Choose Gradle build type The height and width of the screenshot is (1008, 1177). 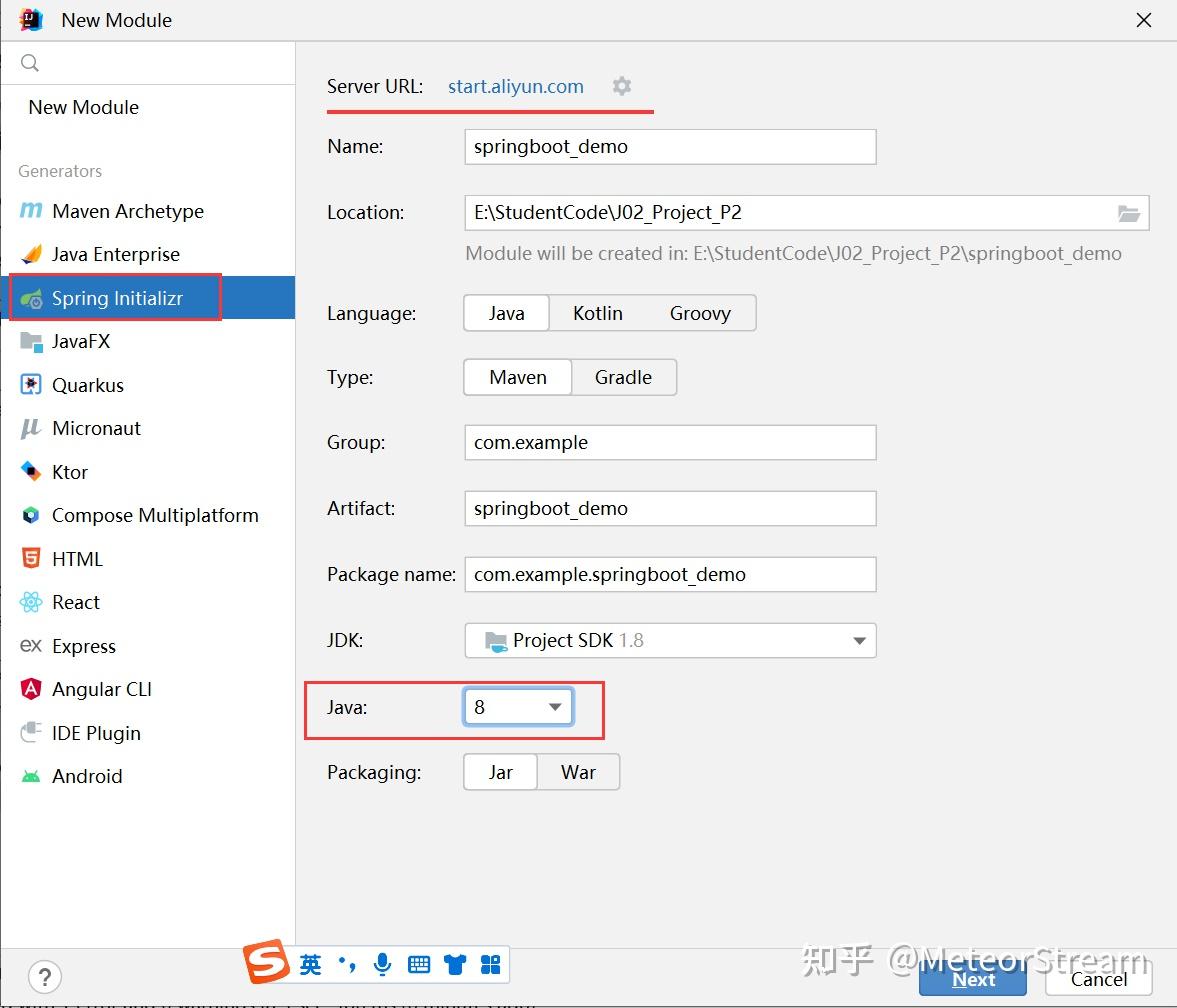624,378
